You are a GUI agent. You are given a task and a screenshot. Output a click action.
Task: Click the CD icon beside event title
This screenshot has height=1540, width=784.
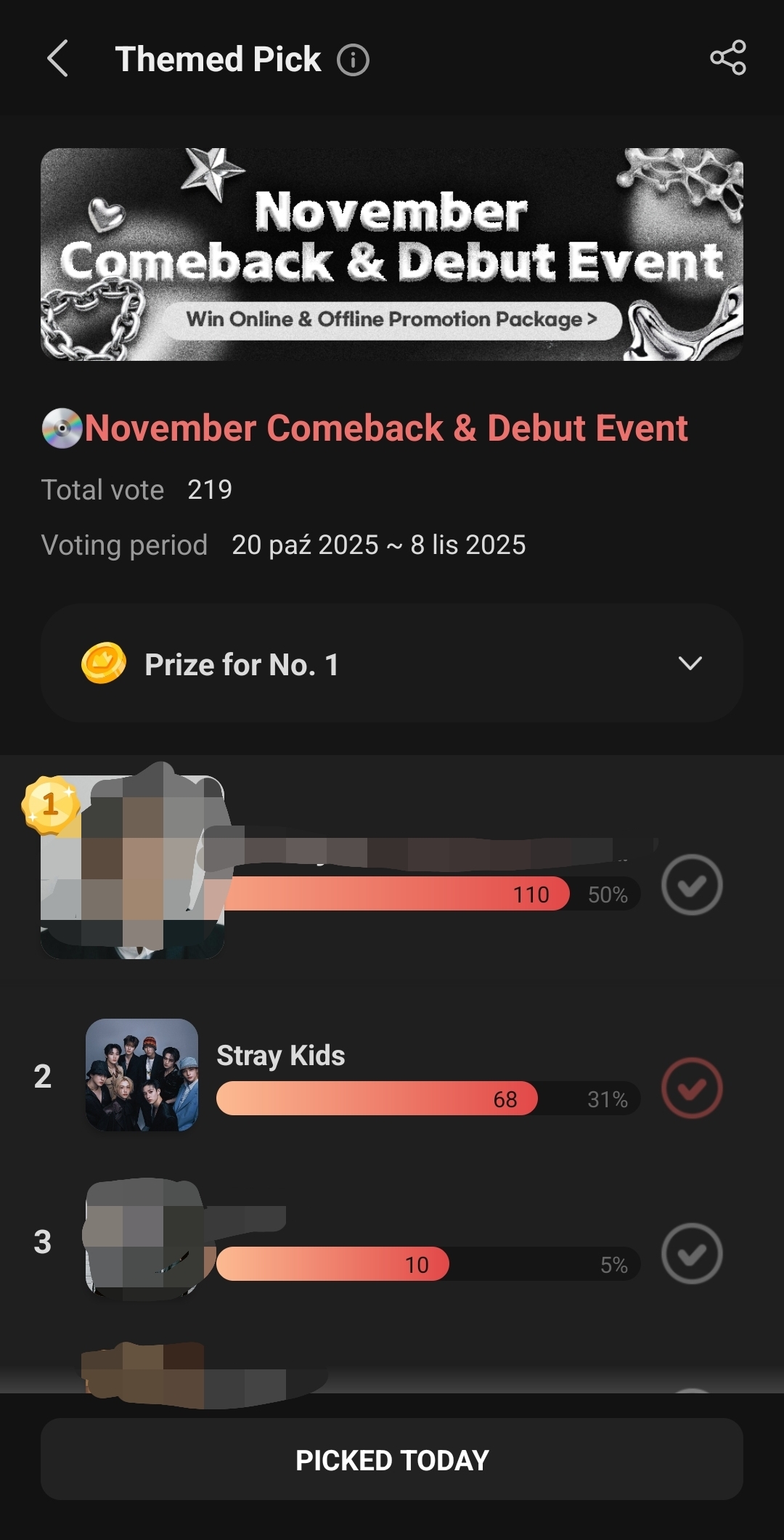pyautogui.click(x=62, y=428)
